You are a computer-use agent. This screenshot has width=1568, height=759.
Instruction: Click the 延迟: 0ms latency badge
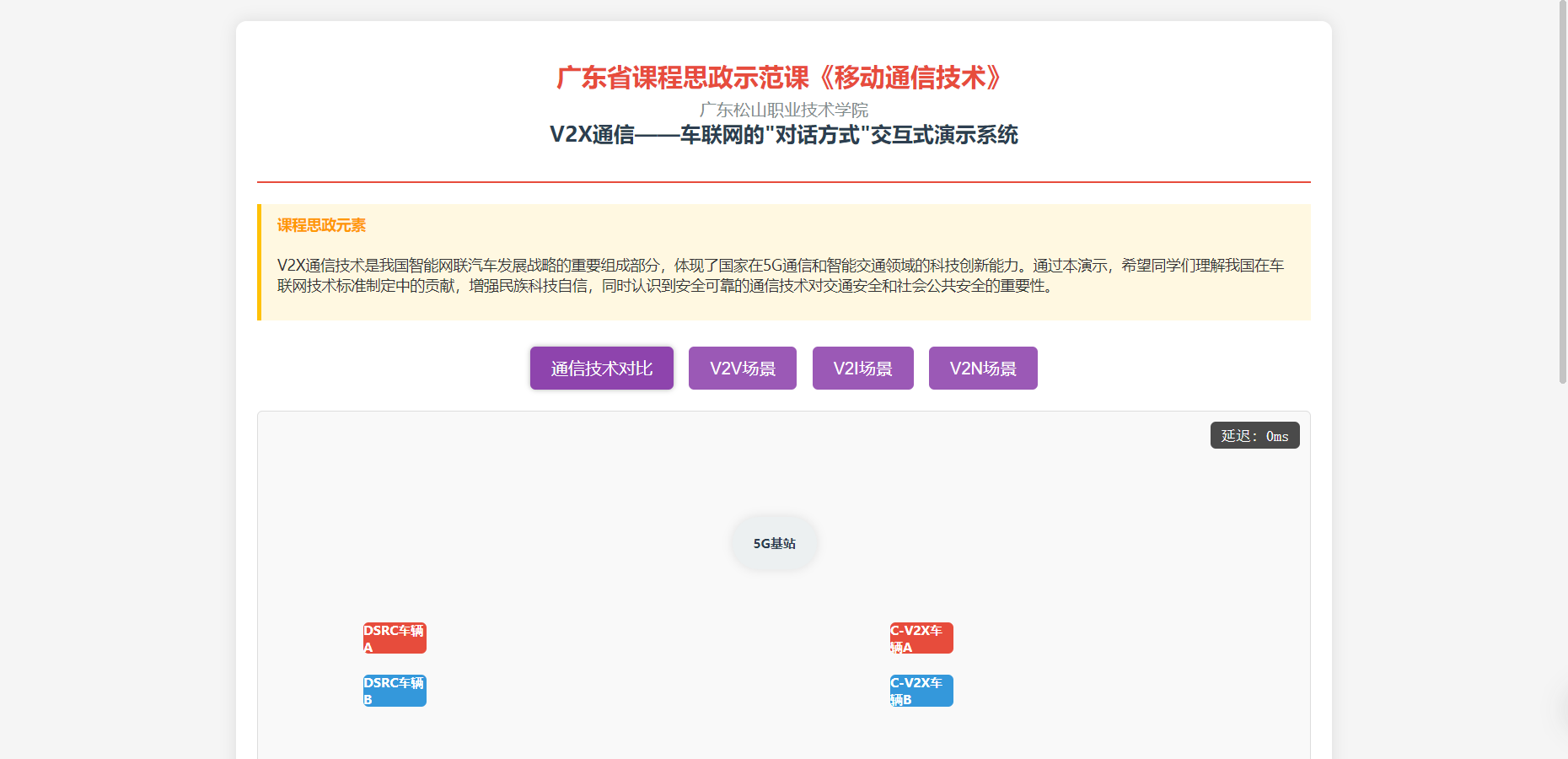coord(1254,436)
